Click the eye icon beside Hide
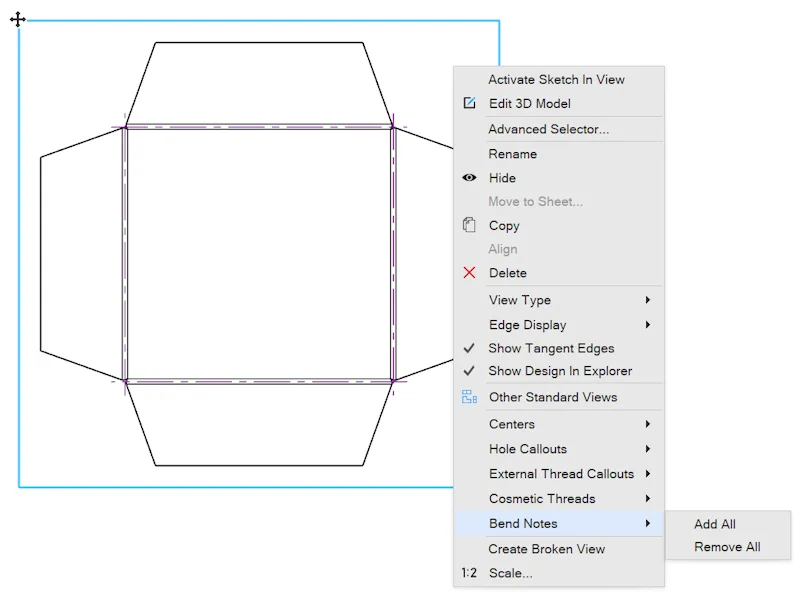Screen dimensions: 800x601 click(x=469, y=178)
